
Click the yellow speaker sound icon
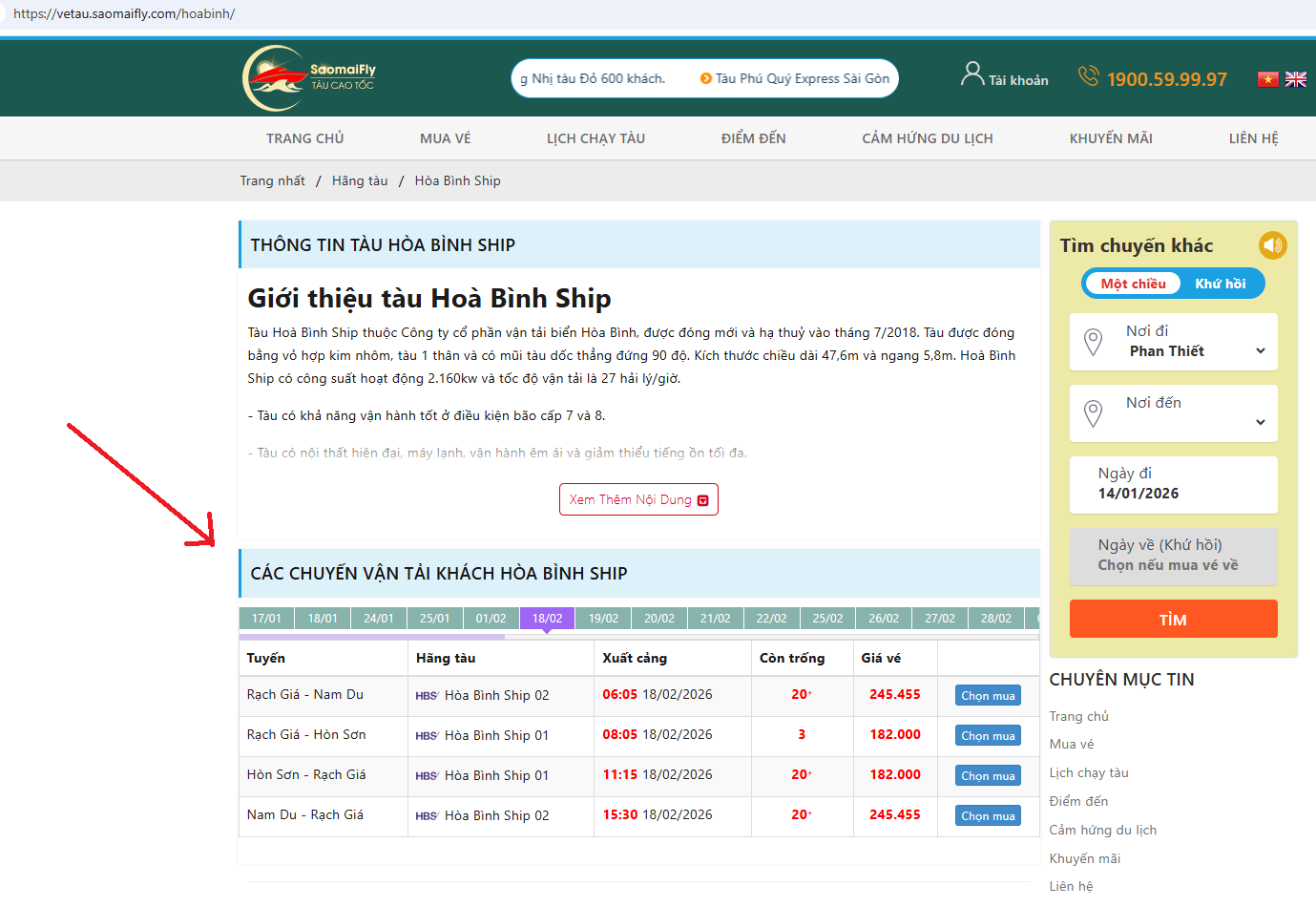[x=1272, y=245]
